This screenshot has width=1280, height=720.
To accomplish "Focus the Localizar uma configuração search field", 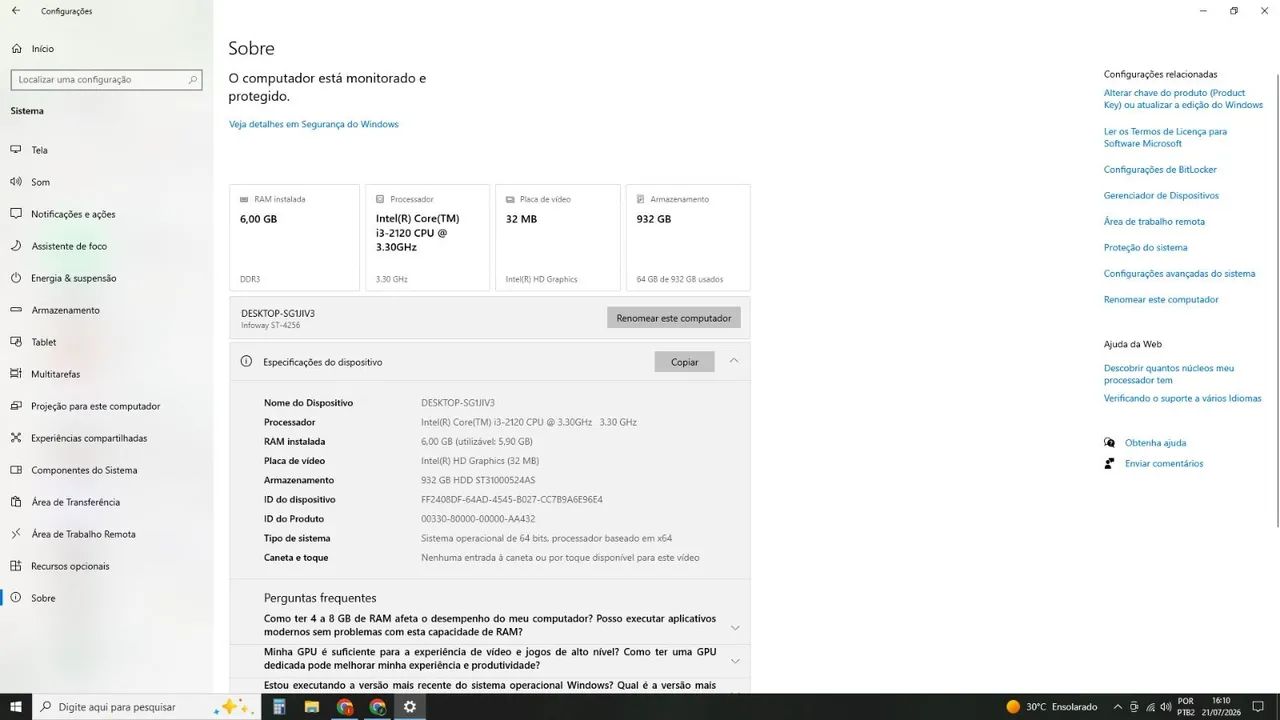I will click(x=106, y=80).
